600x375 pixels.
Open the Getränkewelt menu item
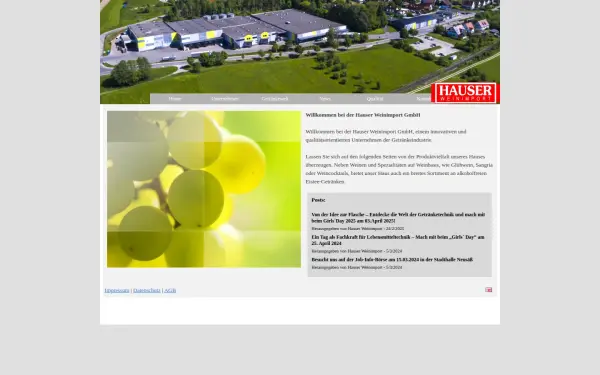[275, 99]
